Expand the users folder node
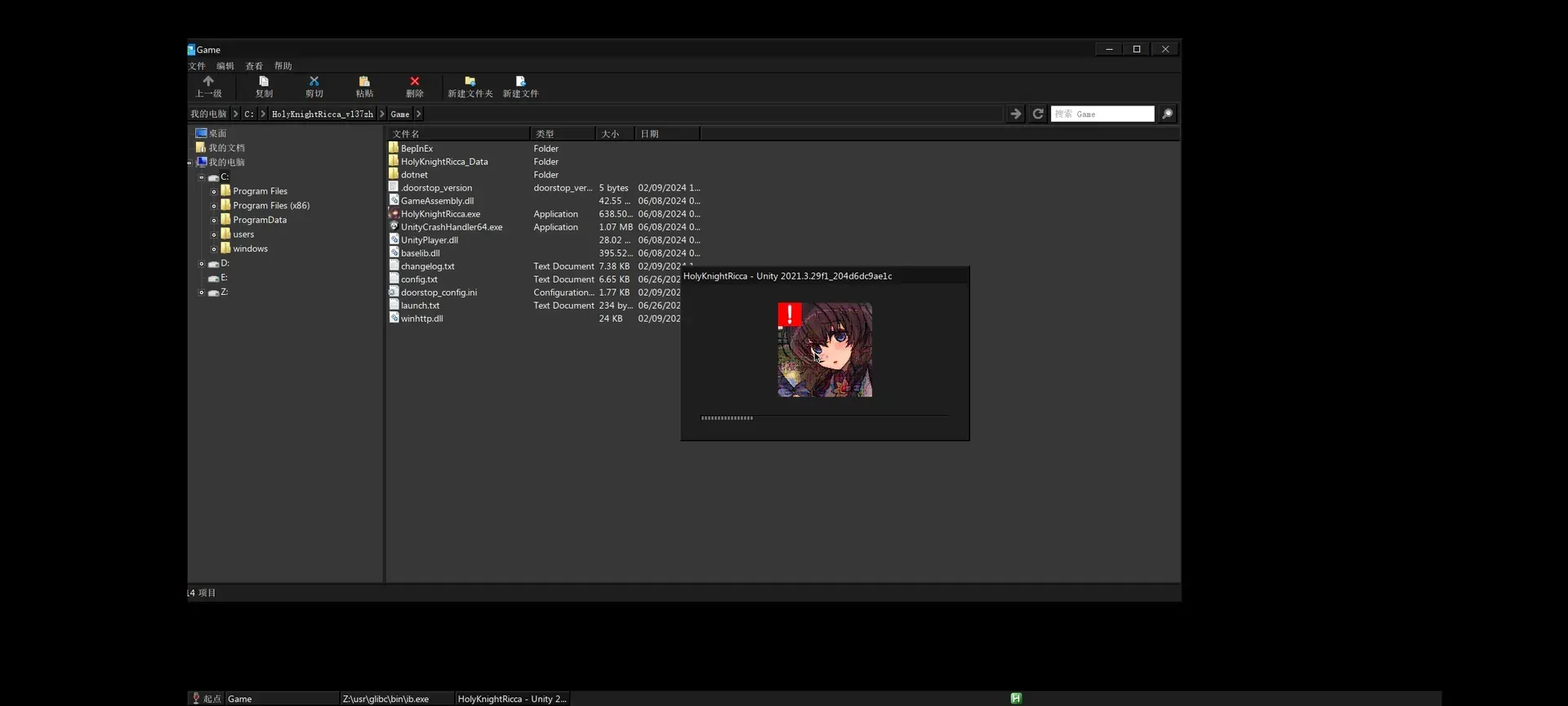This screenshot has height=706, width=1568. [x=214, y=235]
